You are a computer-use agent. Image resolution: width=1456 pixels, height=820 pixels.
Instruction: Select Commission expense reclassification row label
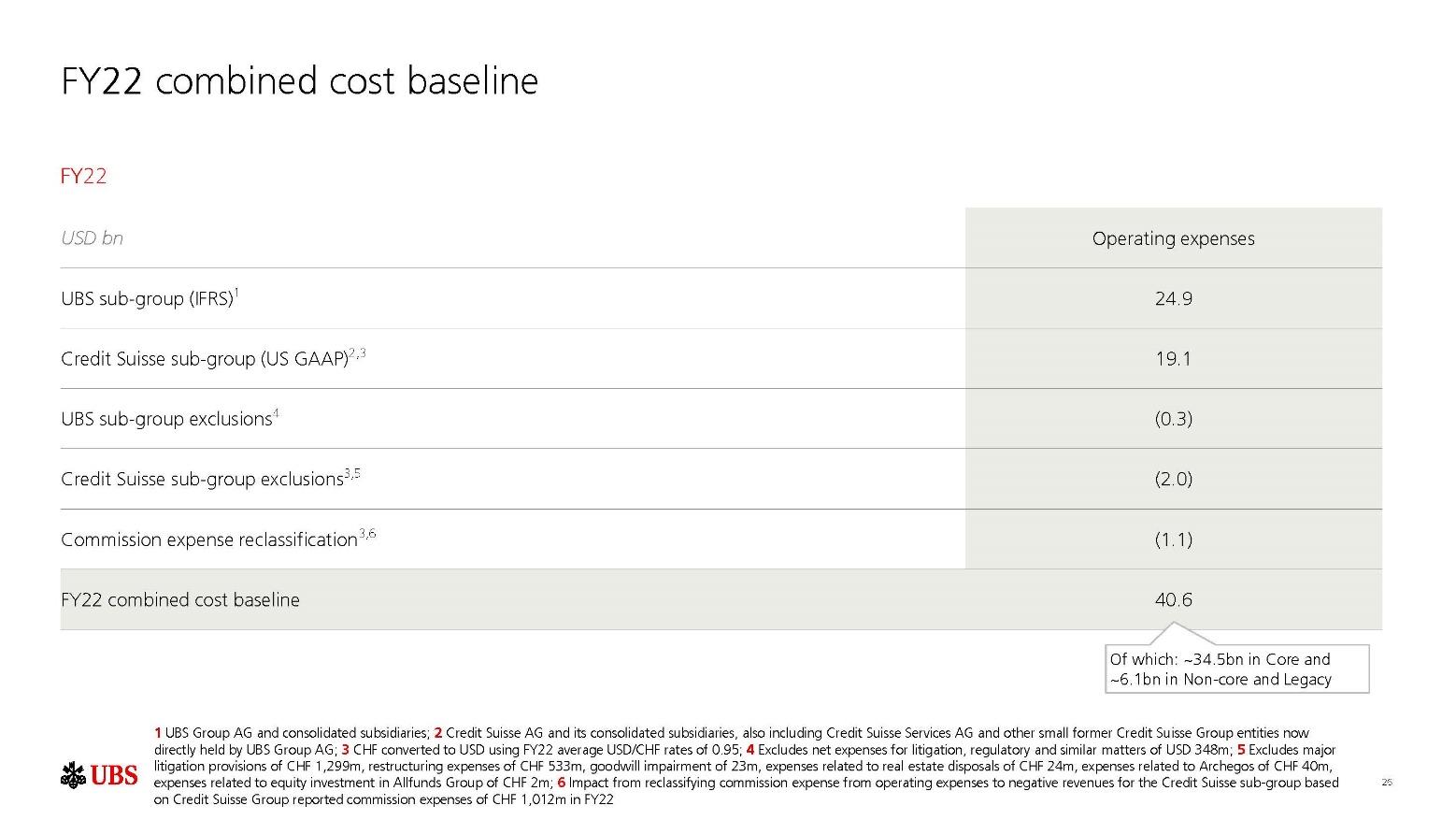click(218, 539)
